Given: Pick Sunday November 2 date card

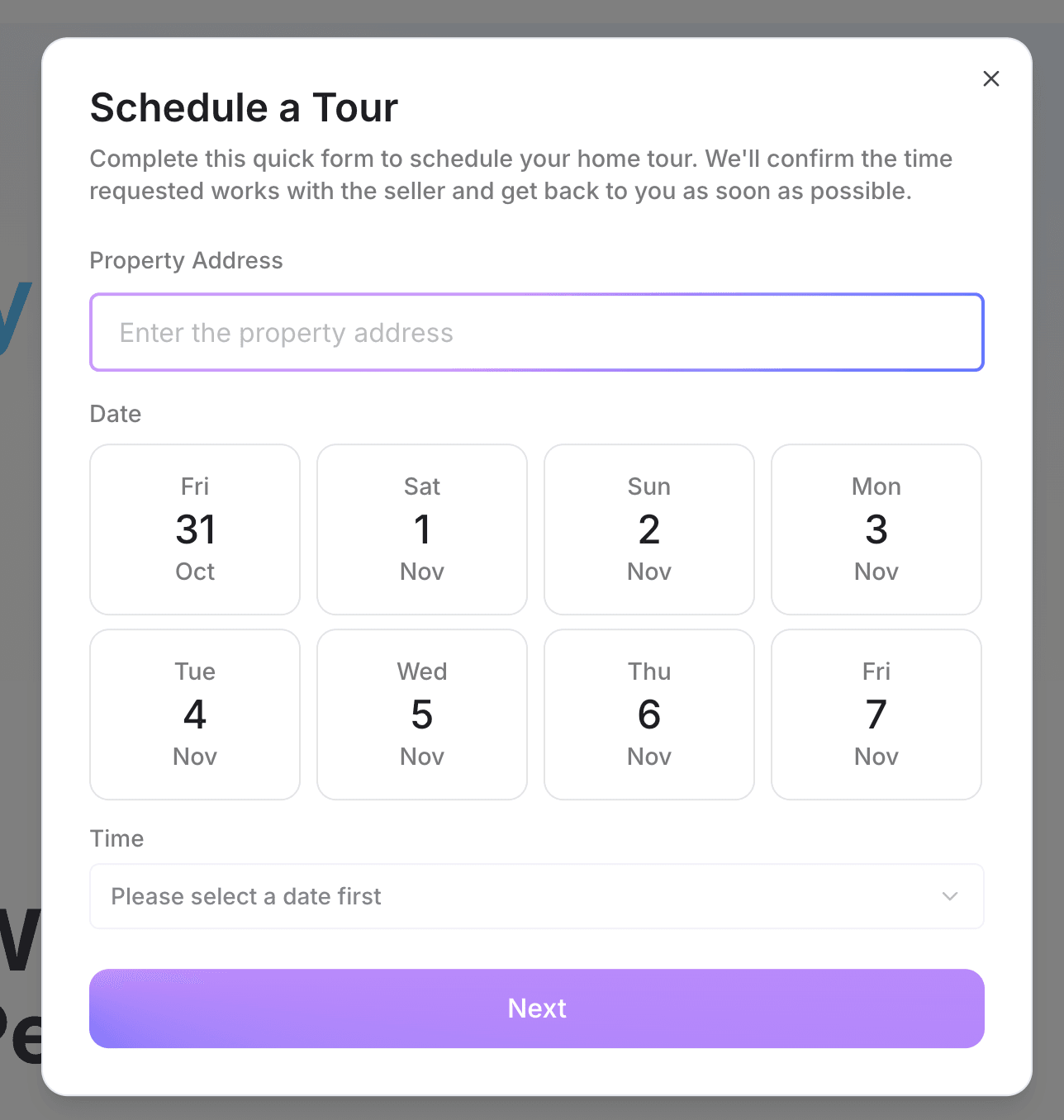Looking at the screenshot, I should point(648,529).
